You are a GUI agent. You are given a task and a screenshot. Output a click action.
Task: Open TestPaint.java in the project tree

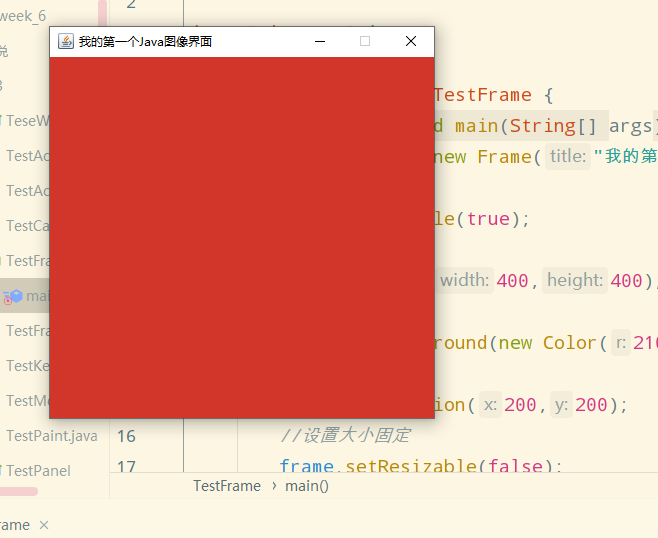click(x=52, y=436)
